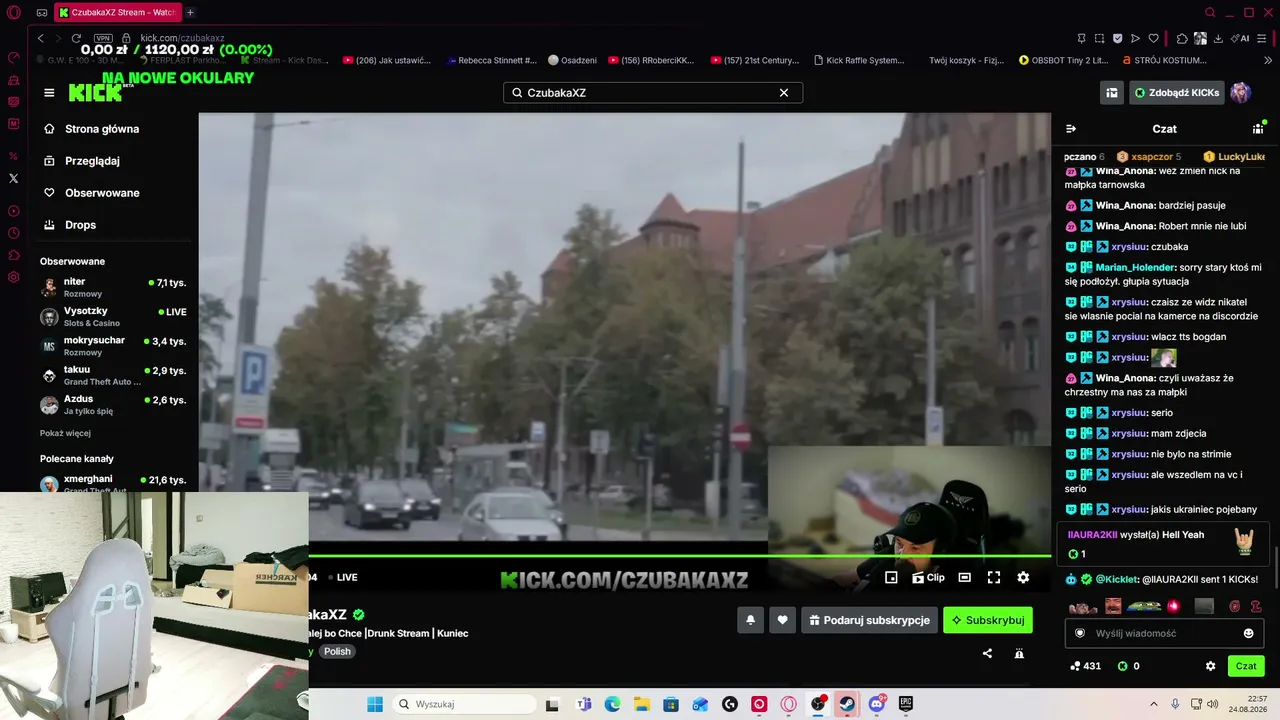Toggle follow heart for CzubakaXZ
The height and width of the screenshot is (720, 1280).
pos(782,620)
